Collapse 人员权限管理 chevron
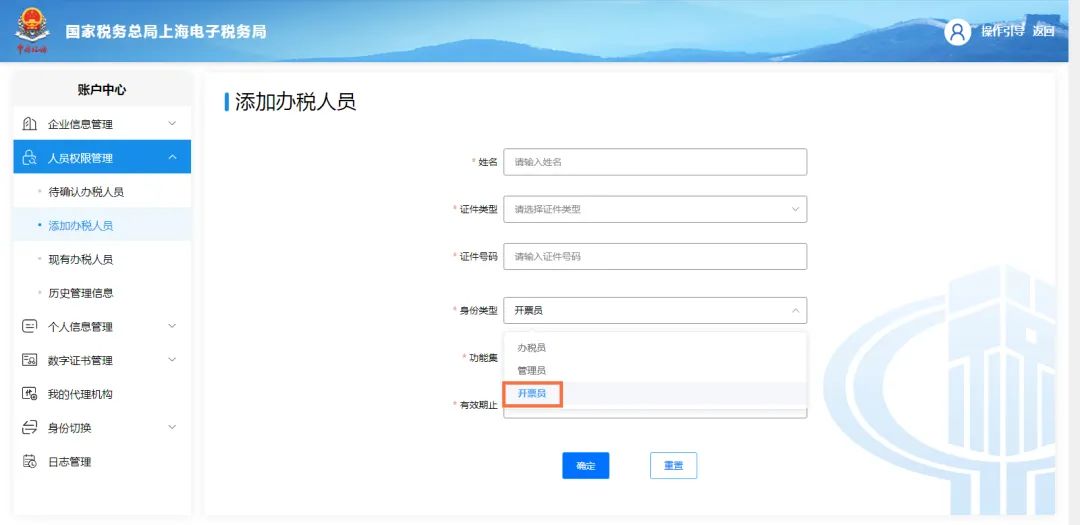This screenshot has width=1080, height=525. (172, 157)
